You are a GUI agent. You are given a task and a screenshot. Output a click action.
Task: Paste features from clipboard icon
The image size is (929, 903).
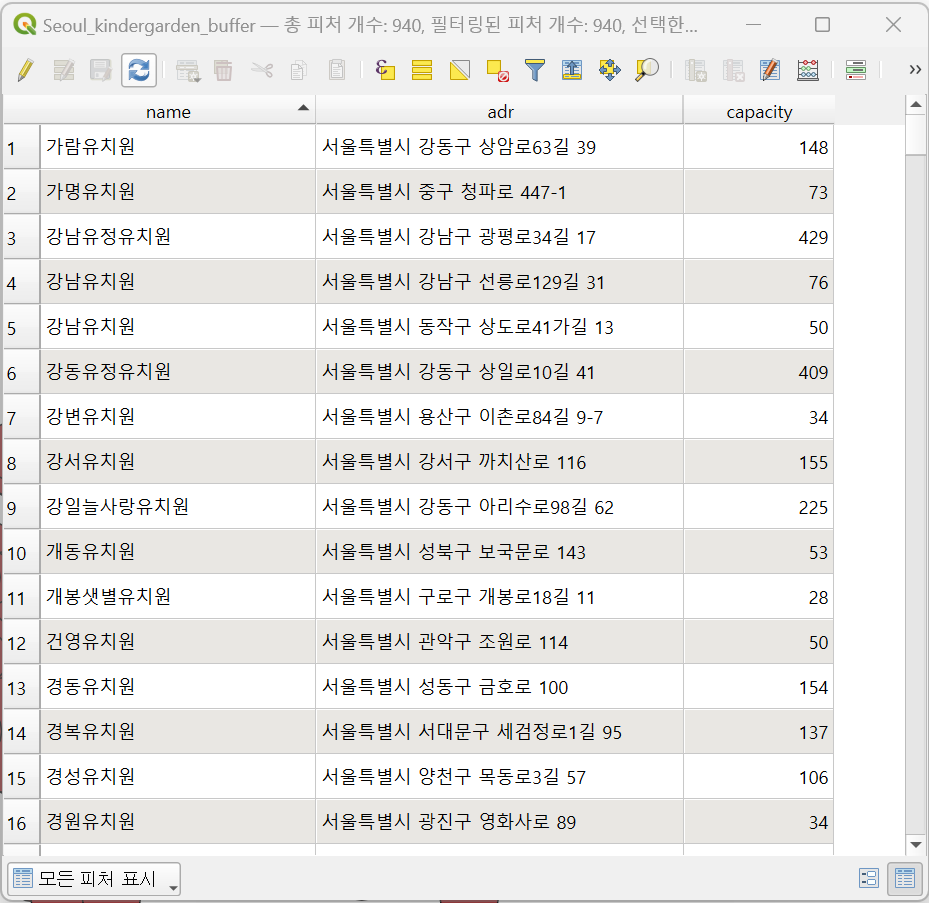(x=337, y=71)
